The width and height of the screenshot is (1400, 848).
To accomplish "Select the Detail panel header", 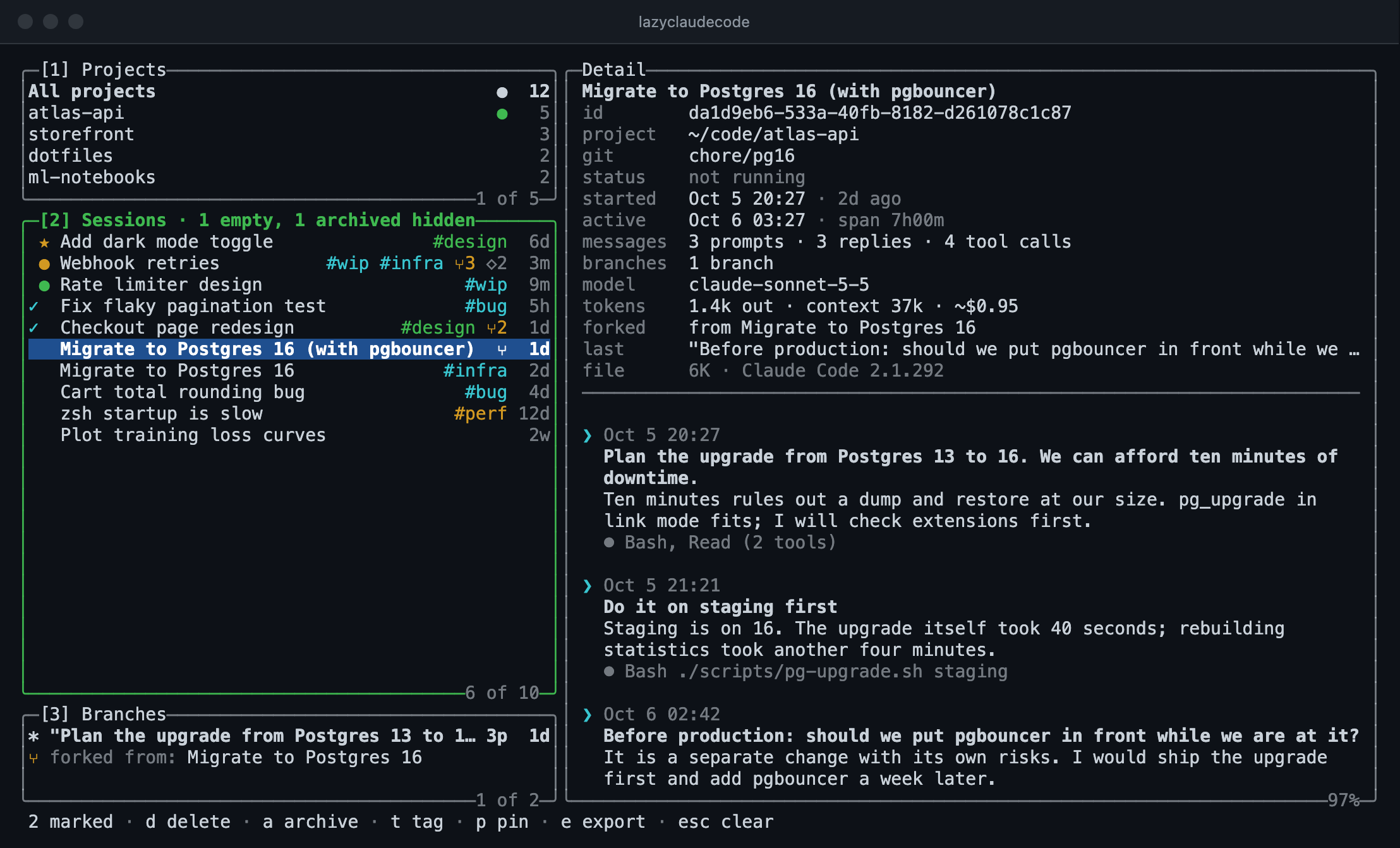I will click(x=613, y=70).
